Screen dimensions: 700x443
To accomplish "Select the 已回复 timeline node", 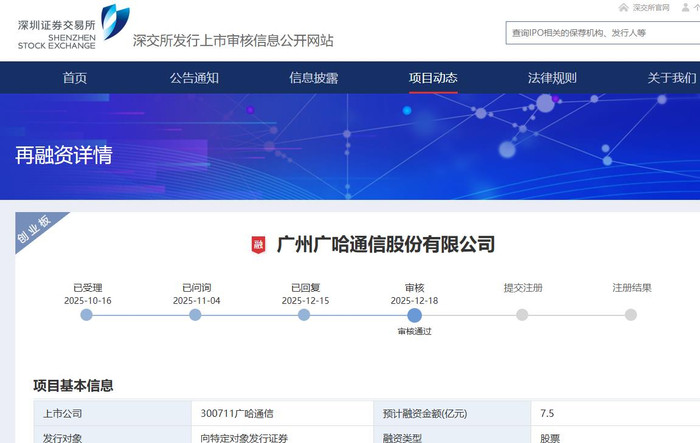I will (x=304, y=315).
